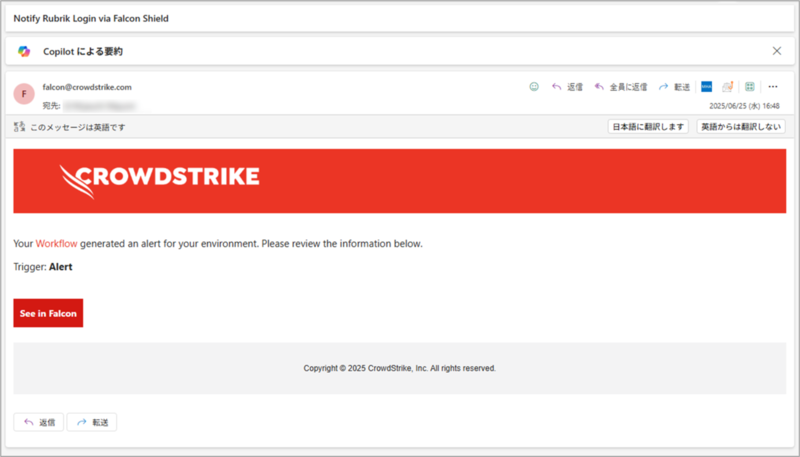Open the green apps grid icon
Image resolution: width=800 pixels, height=457 pixels.
[x=749, y=87]
